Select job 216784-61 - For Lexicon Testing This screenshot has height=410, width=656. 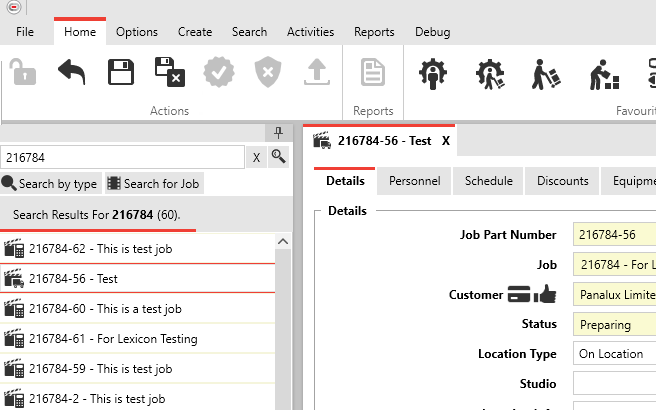point(112,339)
